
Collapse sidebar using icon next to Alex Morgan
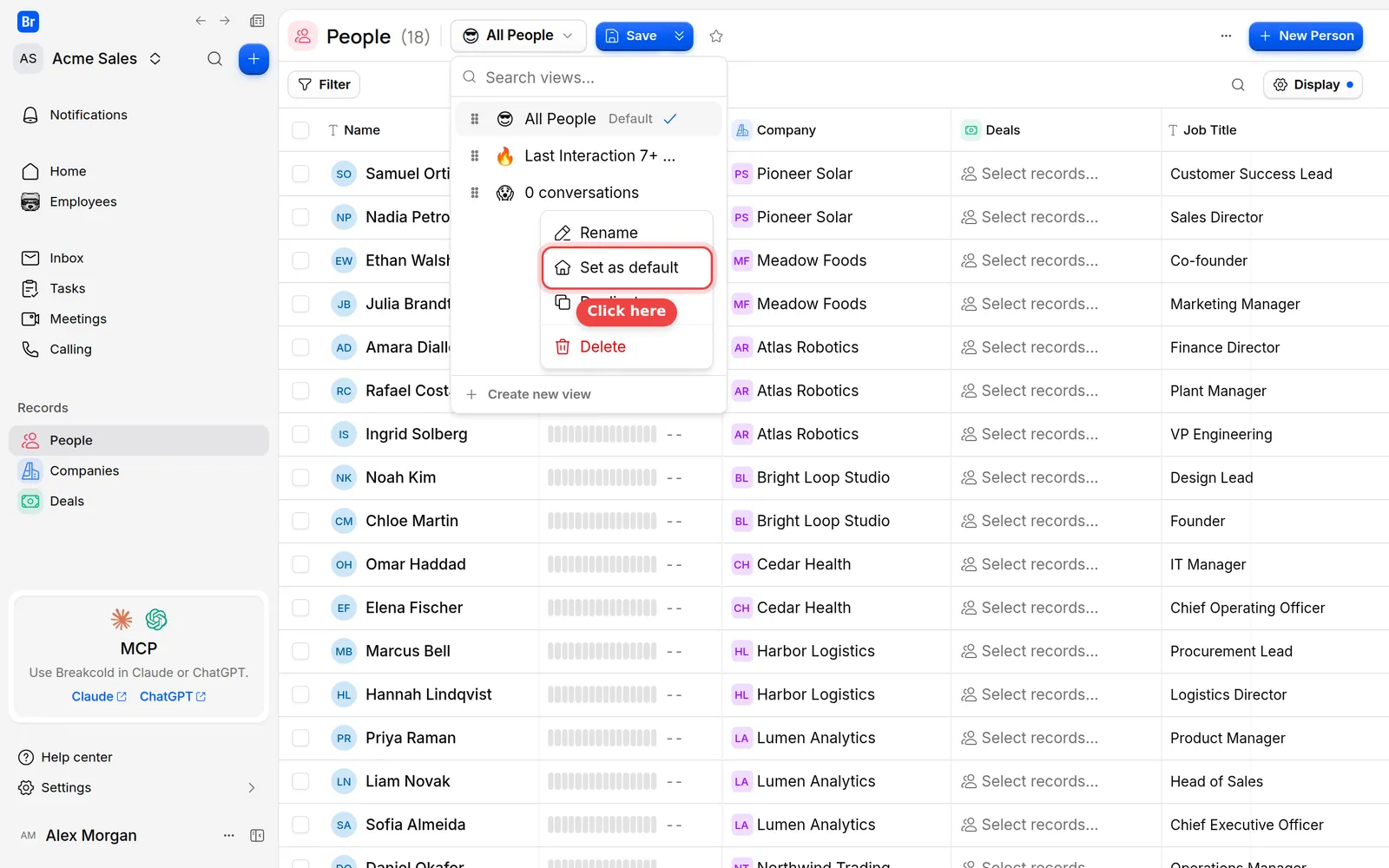pos(257,835)
